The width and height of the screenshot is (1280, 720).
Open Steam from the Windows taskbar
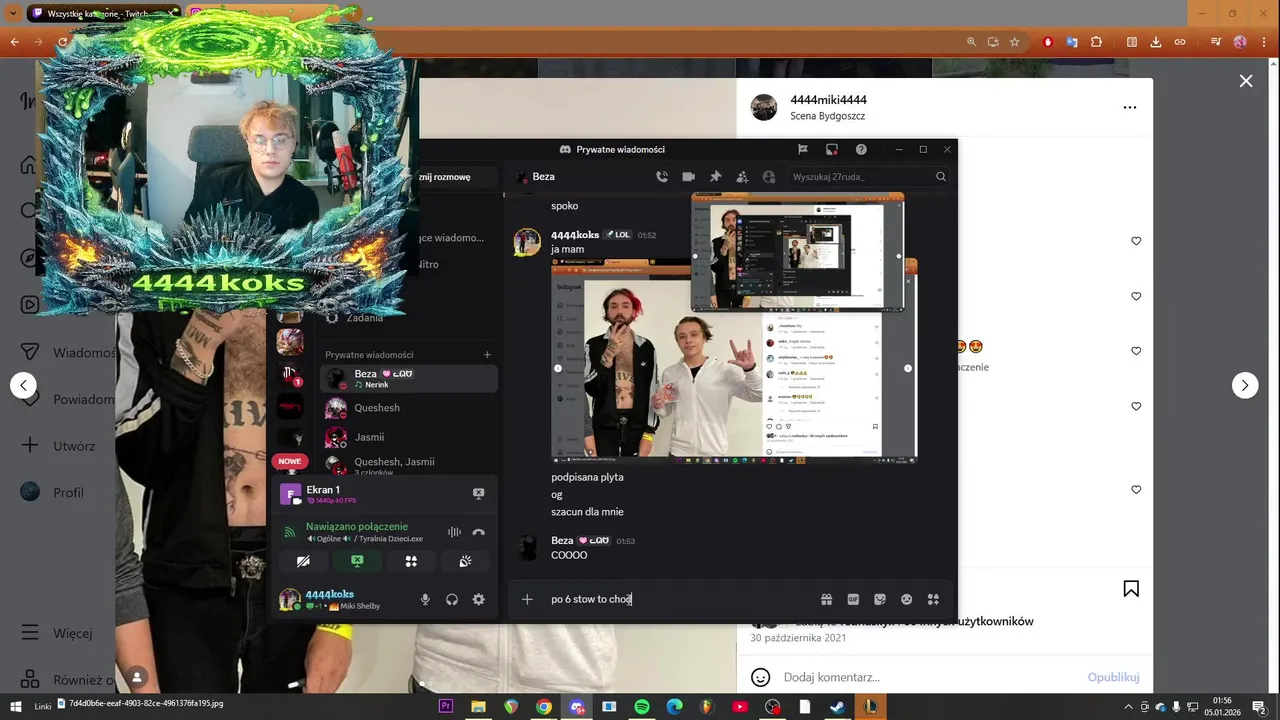tap(838, 706)
